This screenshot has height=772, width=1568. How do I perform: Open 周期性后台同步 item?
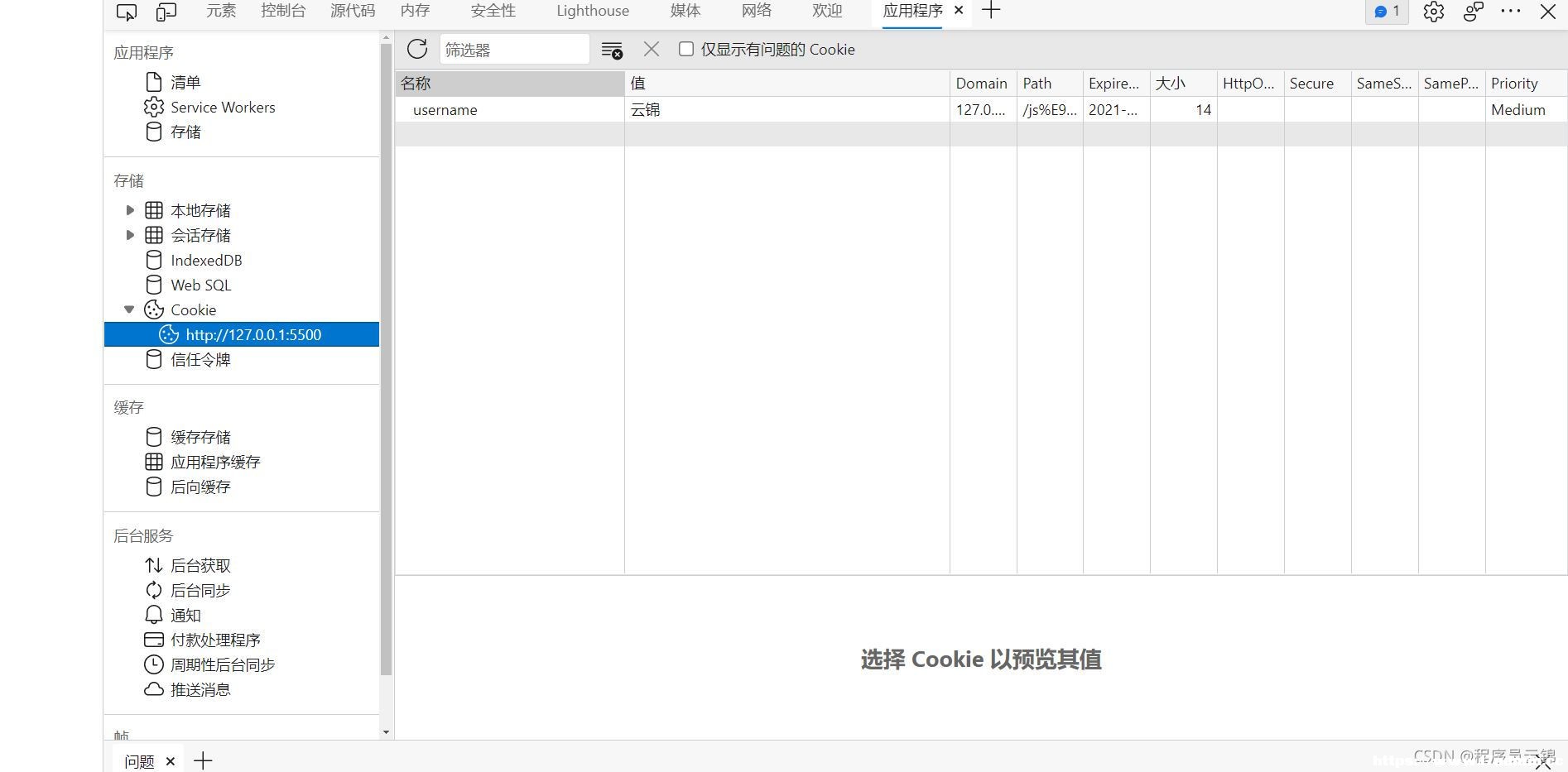[223, 664]
